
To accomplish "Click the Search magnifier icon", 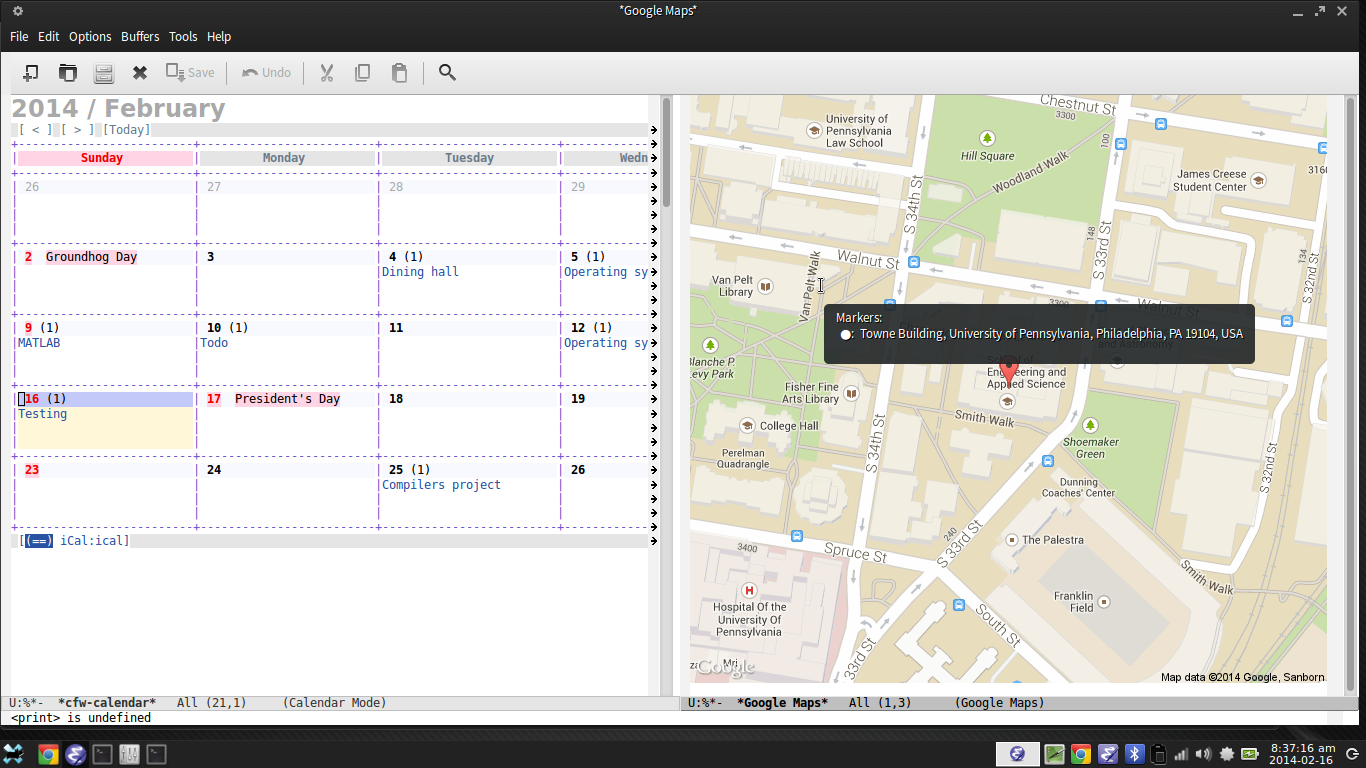I will click(x=447, y=72).
